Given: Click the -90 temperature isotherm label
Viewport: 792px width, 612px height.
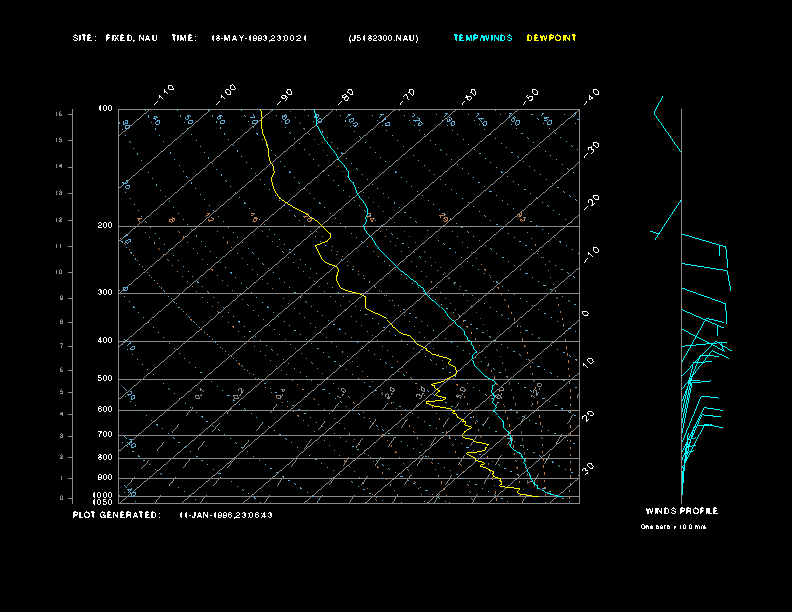Looking at the screenshot, I should (285, 96).
